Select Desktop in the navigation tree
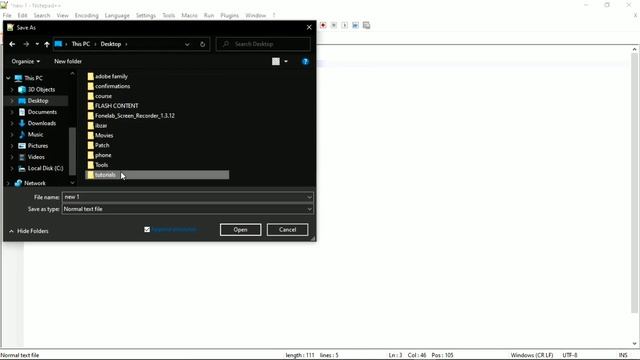 (x=38, y=101)
